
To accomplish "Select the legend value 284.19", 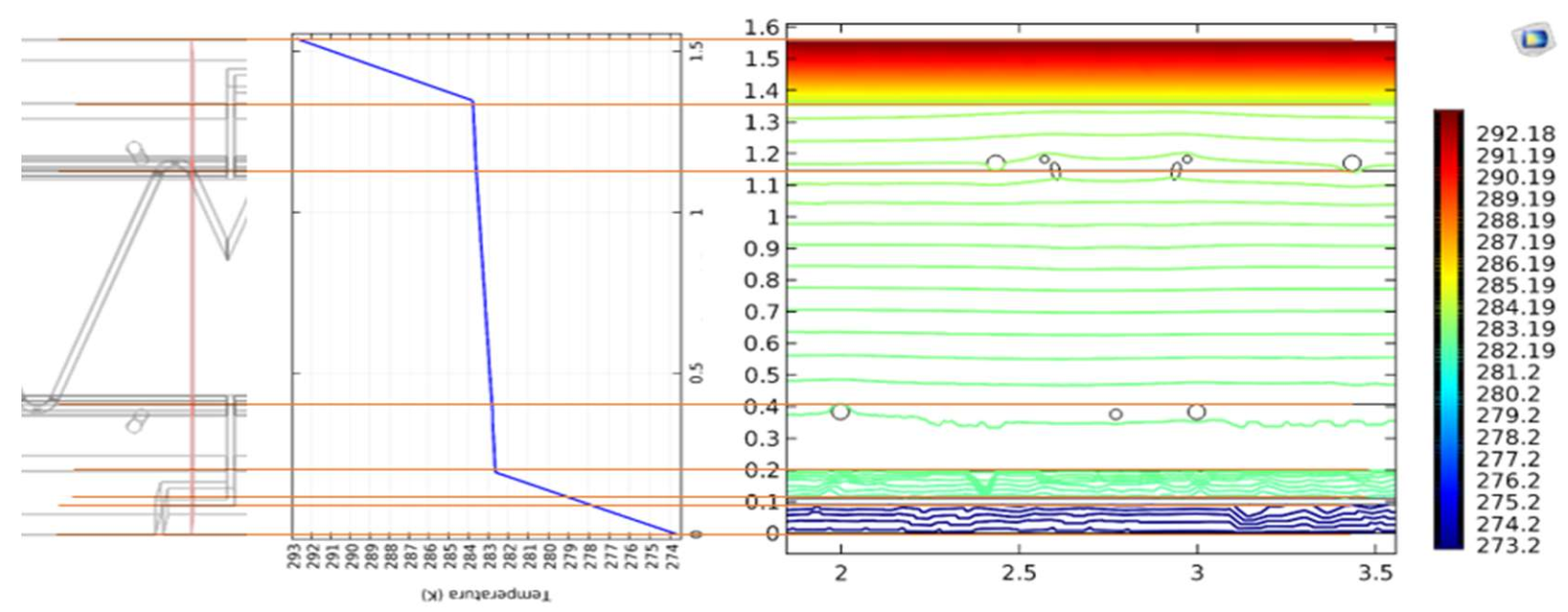I will point(1515,306).
